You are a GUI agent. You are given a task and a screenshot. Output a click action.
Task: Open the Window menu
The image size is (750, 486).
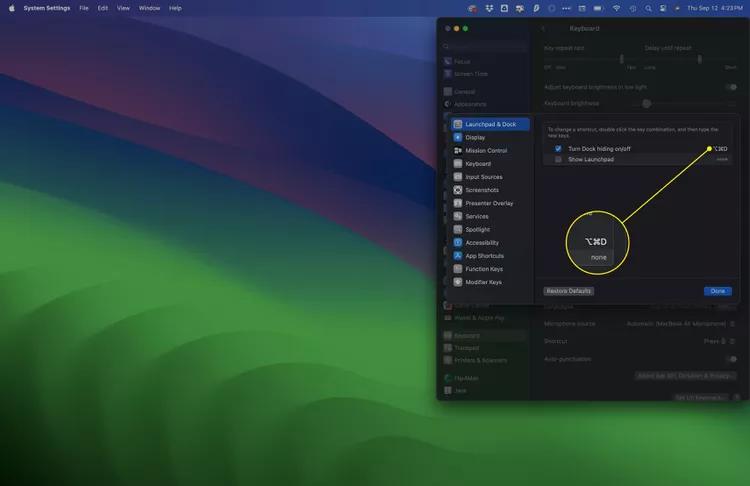(149, 8)
